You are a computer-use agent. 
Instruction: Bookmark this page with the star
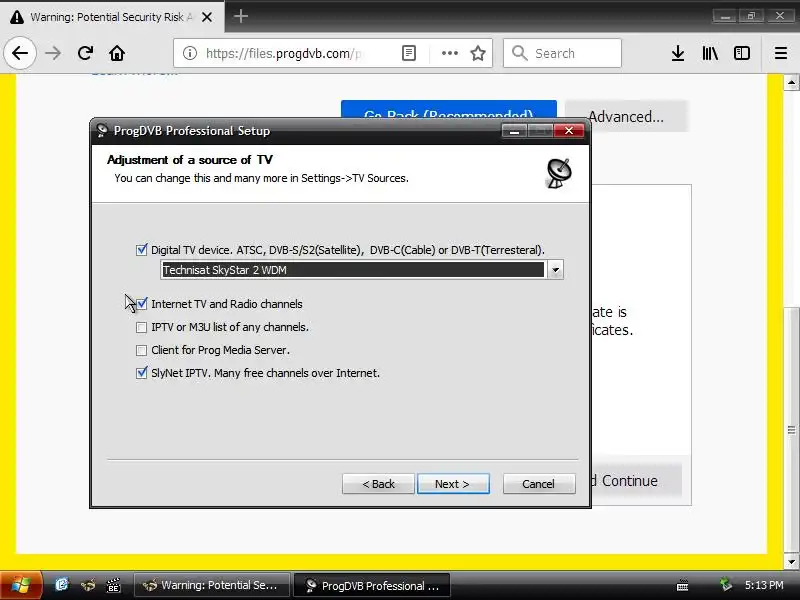pyautogui.click(x=478, y=53)
